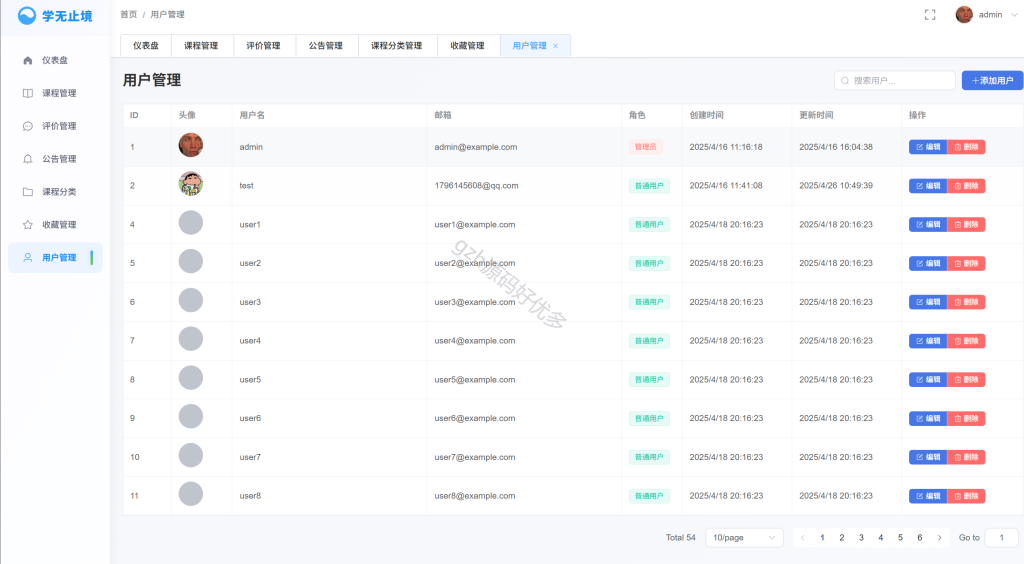Viewport: 1024px width, 564px height.
Task: Open 仪表盘 from the sidebar
Action: pyautogui.click(x=56, y=60)
